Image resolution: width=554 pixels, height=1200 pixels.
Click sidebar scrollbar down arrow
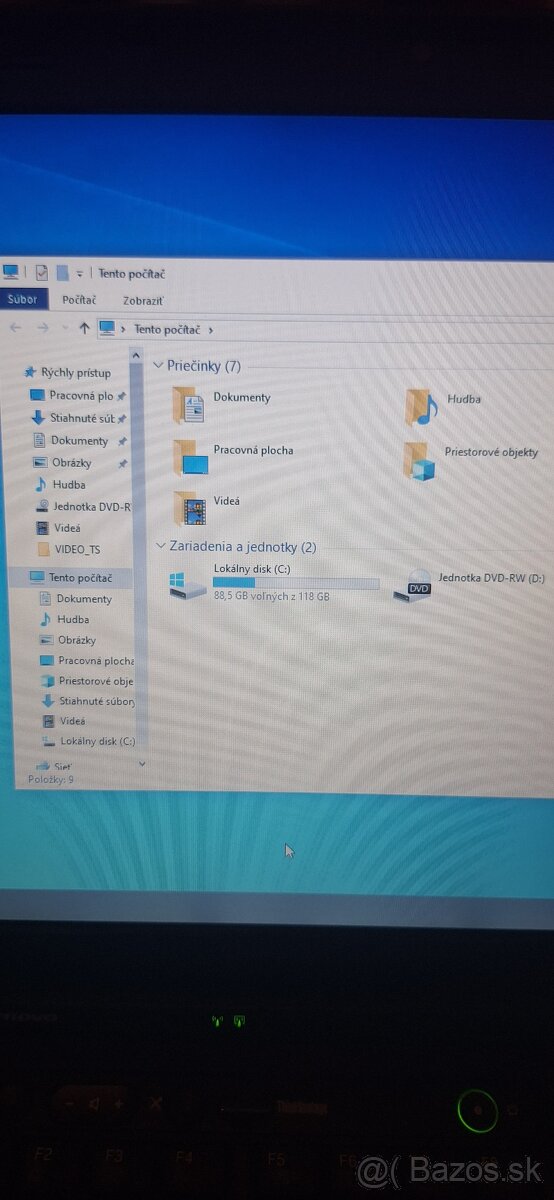[141, 764]
